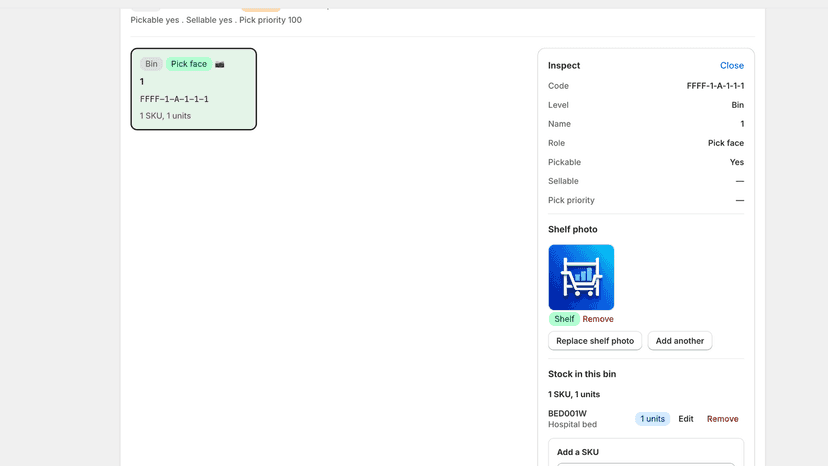
Task: Click the Pick face tag on bin card
Action: 189,64
